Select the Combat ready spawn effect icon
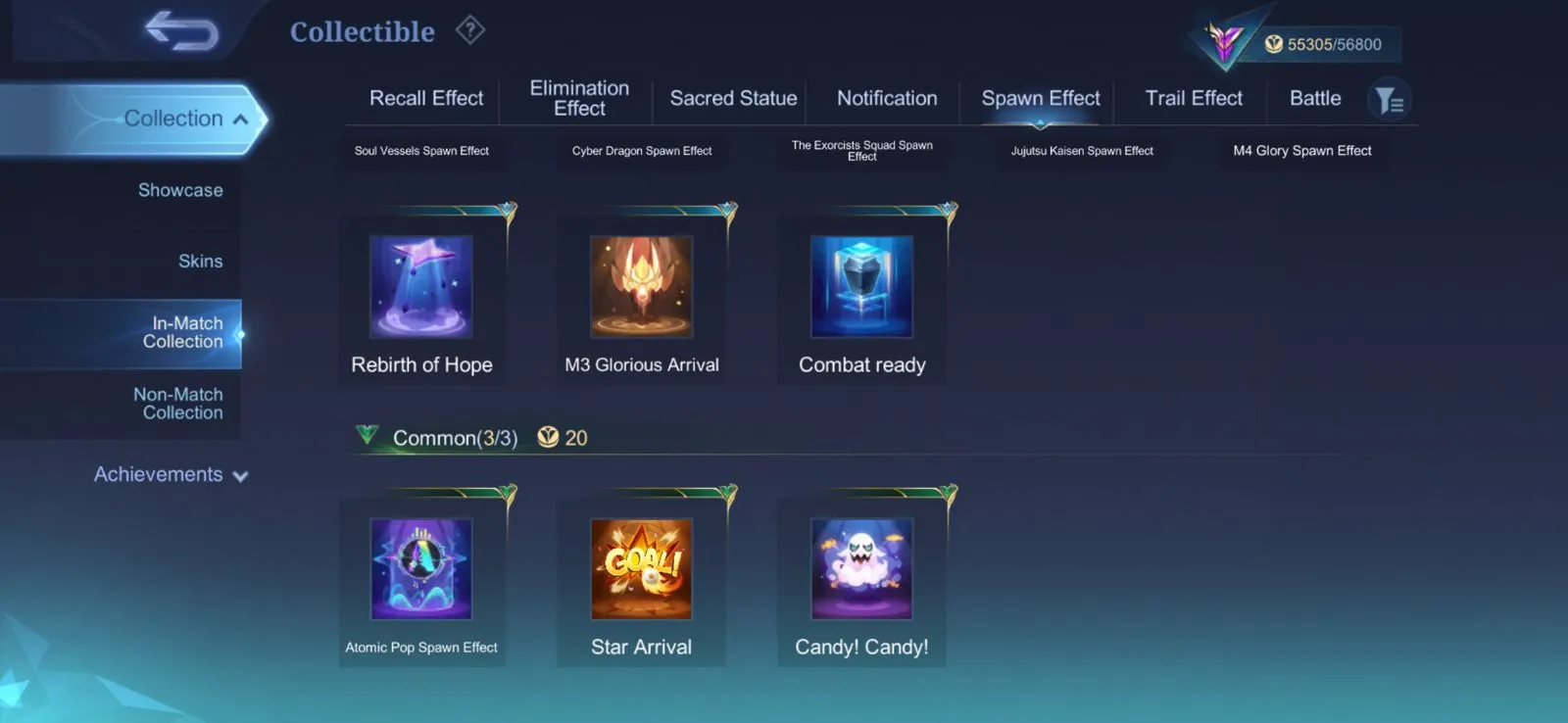The height and width of the screenshot is (723, 1568). [x=862, y=286]
